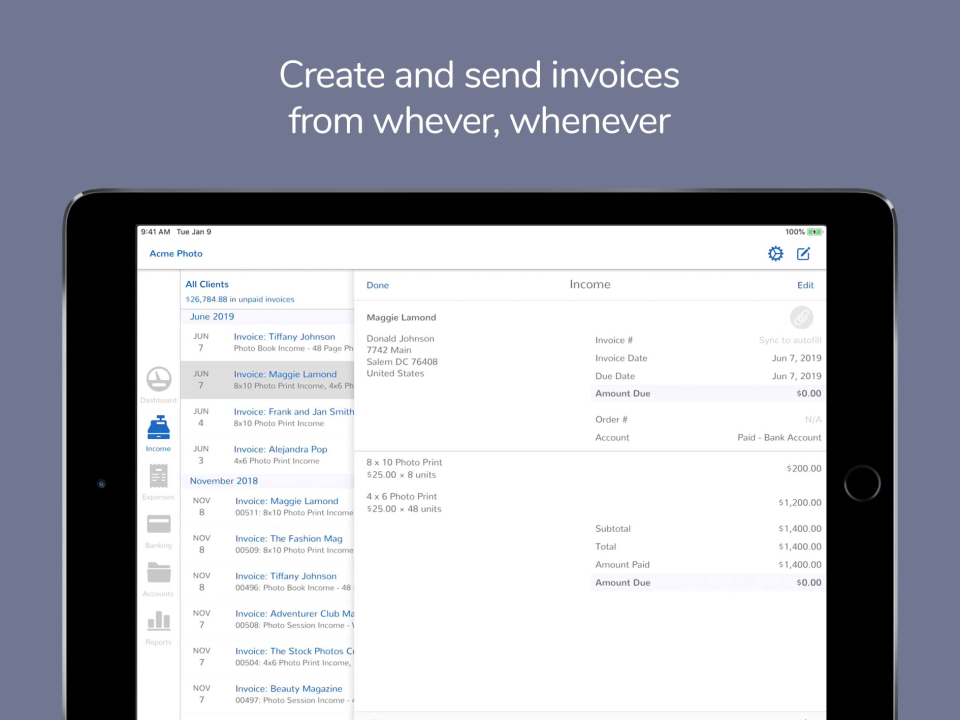Tap the Order # N/A field
Screen dimensions: 960x720
(x=708, y=419)
